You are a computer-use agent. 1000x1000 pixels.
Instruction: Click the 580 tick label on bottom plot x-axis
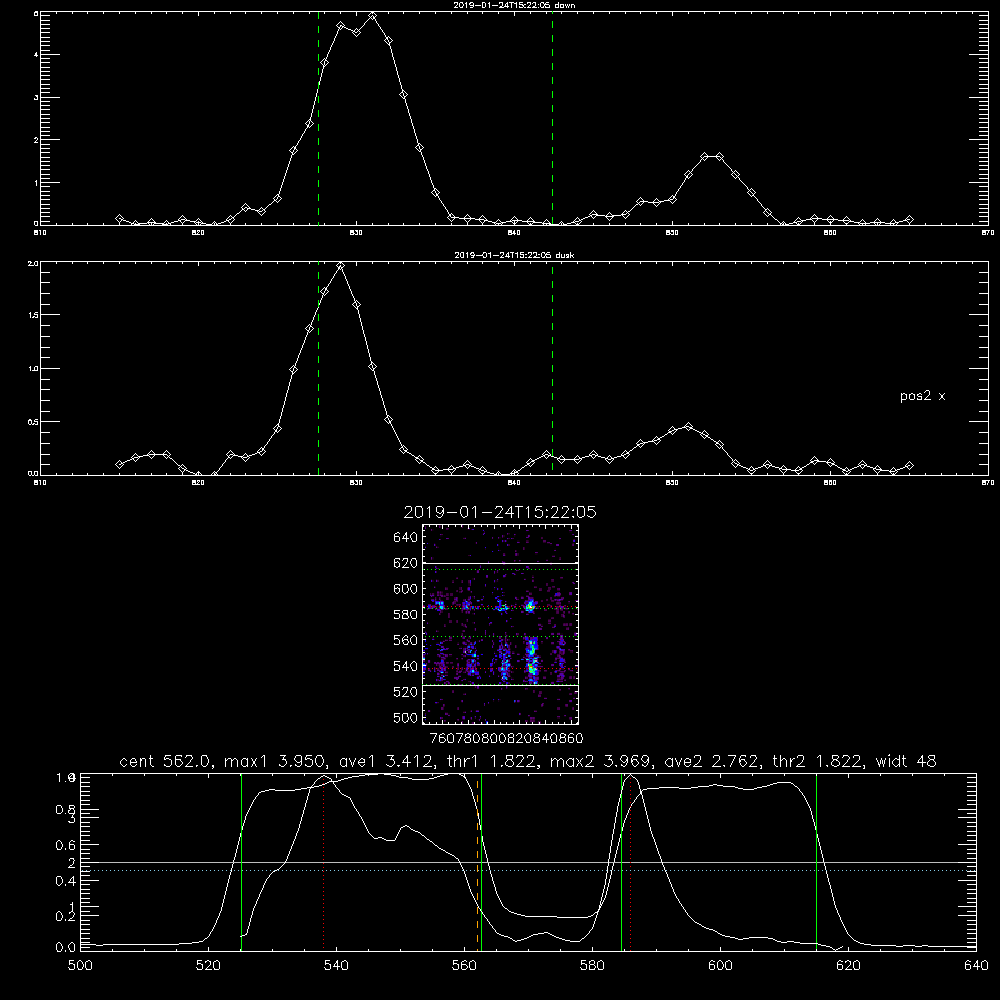592,966
